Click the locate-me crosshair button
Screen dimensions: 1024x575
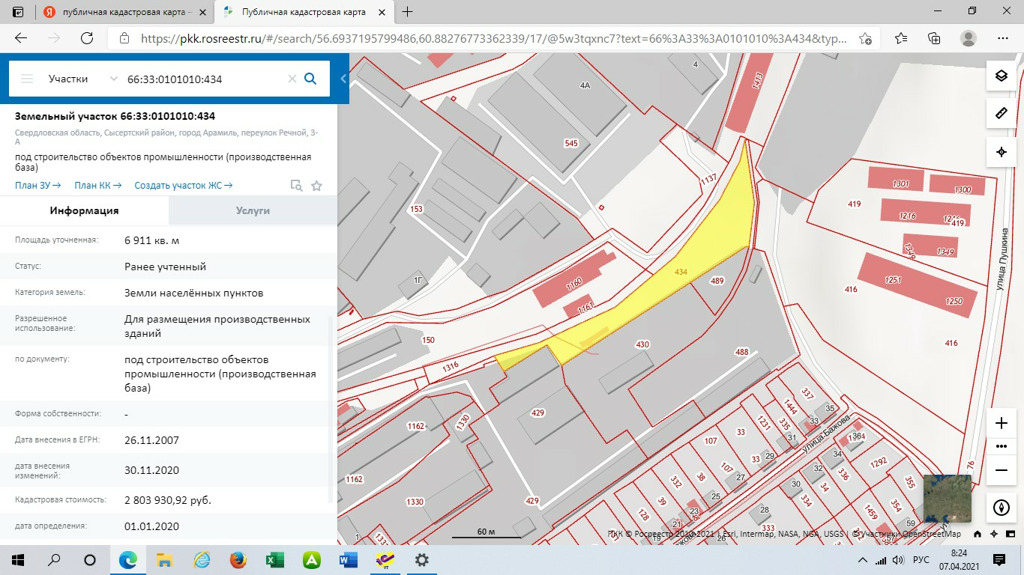(1001, 152)
